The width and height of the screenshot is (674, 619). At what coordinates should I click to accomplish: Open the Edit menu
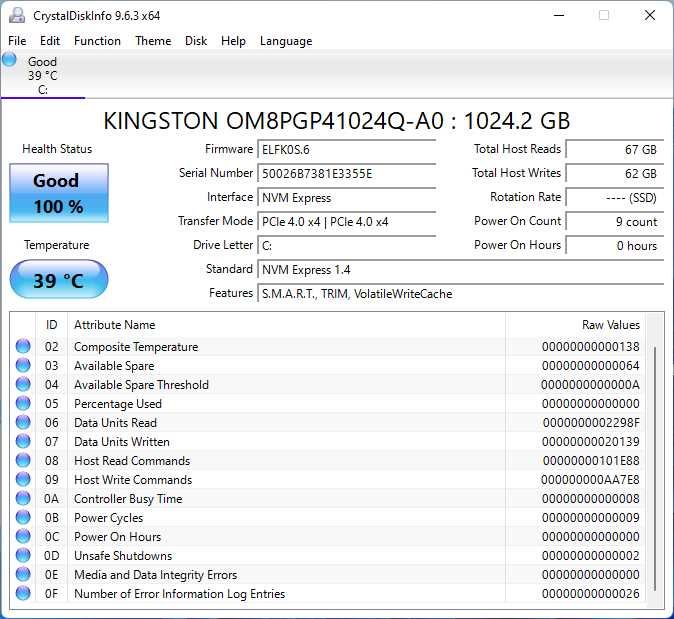[50, 41]
